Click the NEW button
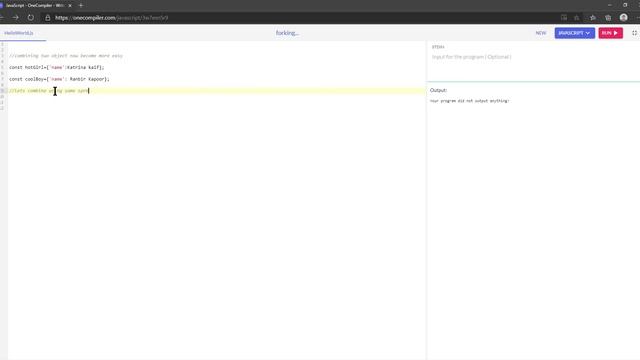 tap(541, 33)
